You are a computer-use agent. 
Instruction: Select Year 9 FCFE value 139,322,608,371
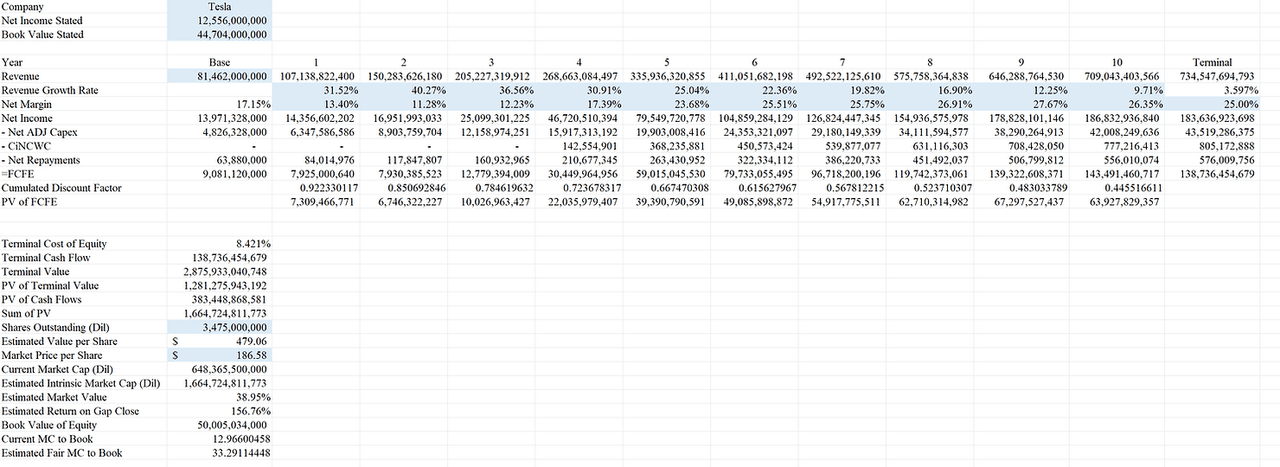tap(1021, 174)
